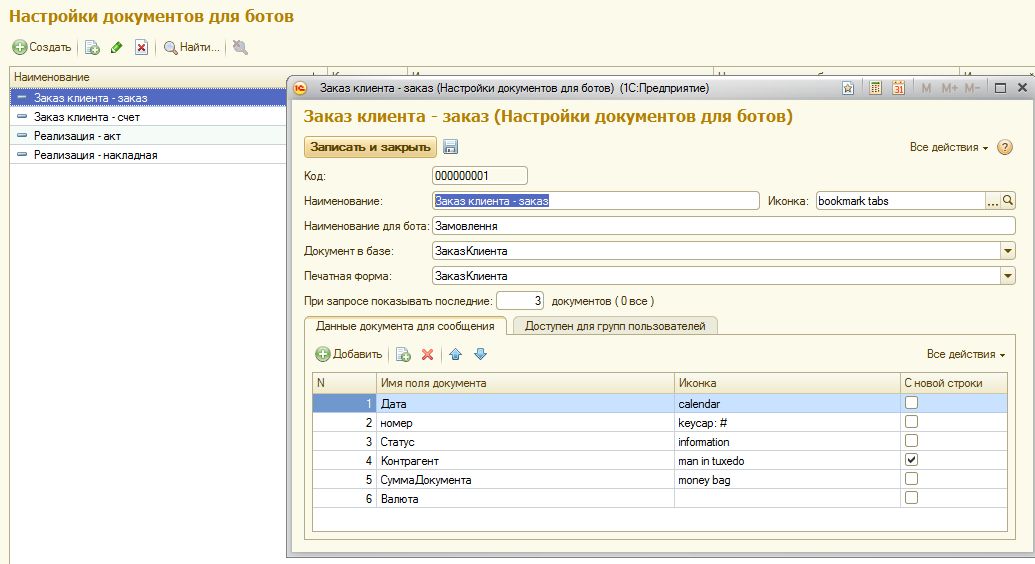The height and width of the screenshot is (564, 1035).
Task: Maximize the dialog window
Action: coord(1000,88)
